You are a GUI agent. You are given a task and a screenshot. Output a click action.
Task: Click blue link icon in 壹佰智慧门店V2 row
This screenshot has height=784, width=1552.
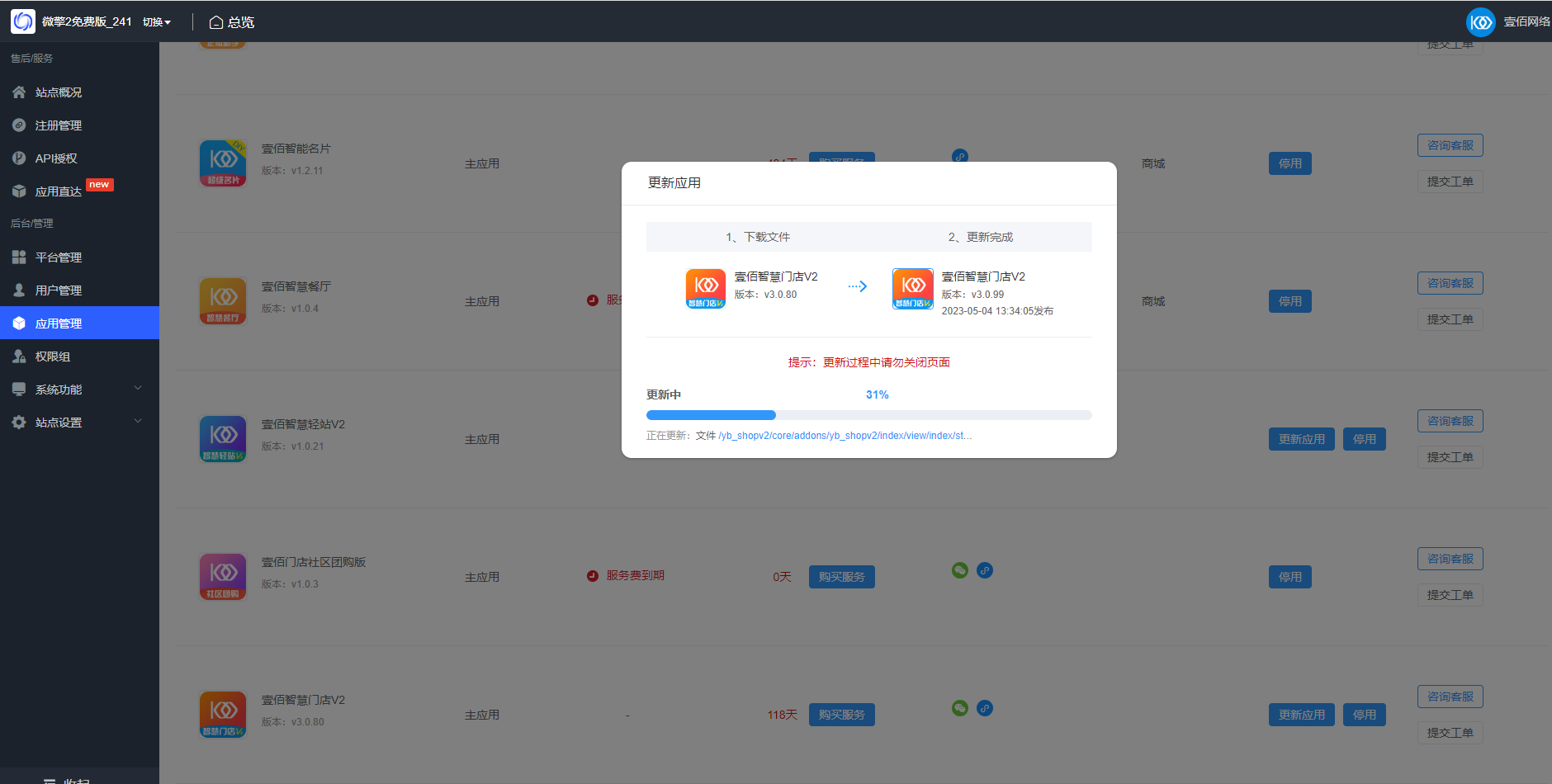tap(985, 708)
